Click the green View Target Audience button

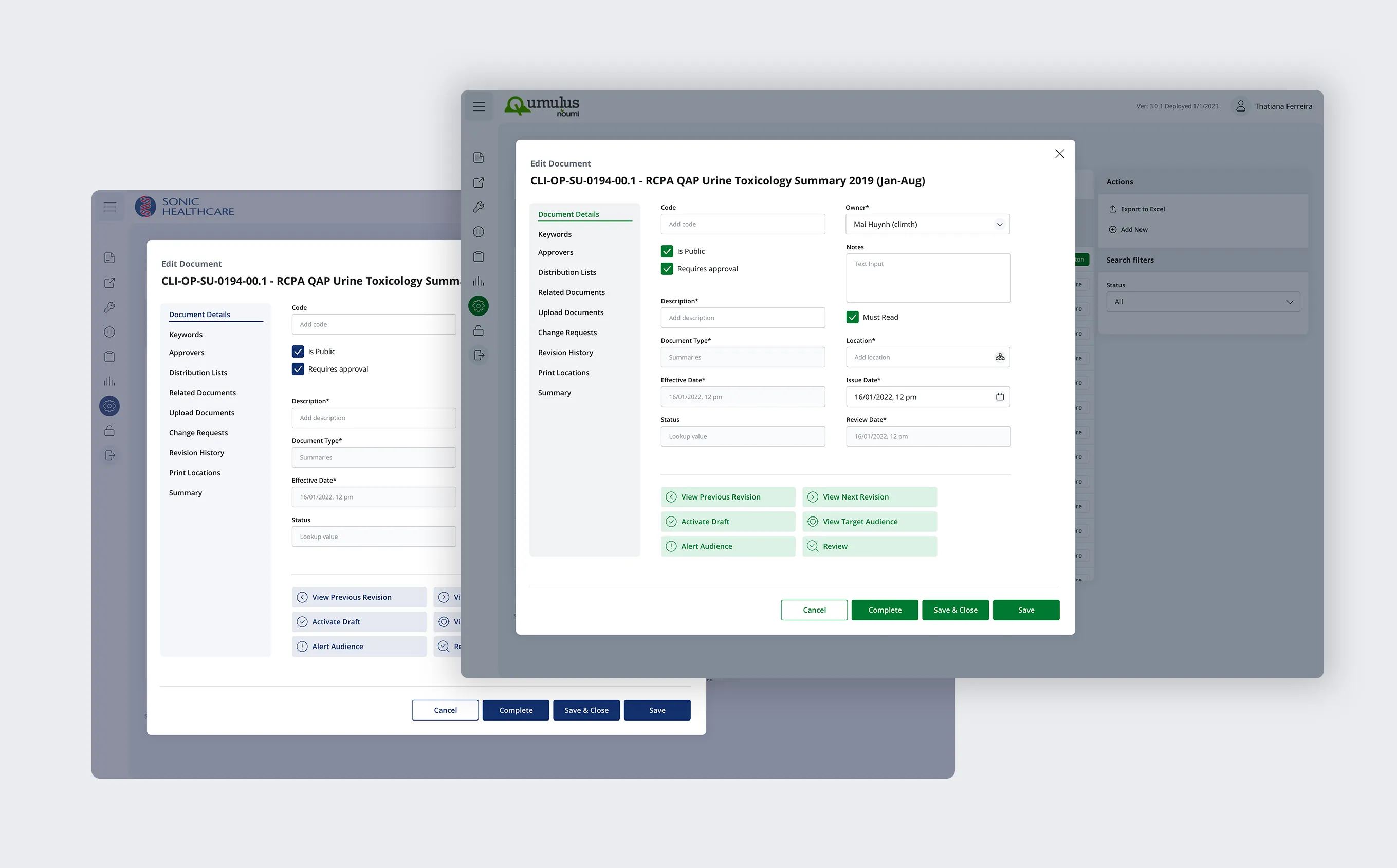click(869, 521)
